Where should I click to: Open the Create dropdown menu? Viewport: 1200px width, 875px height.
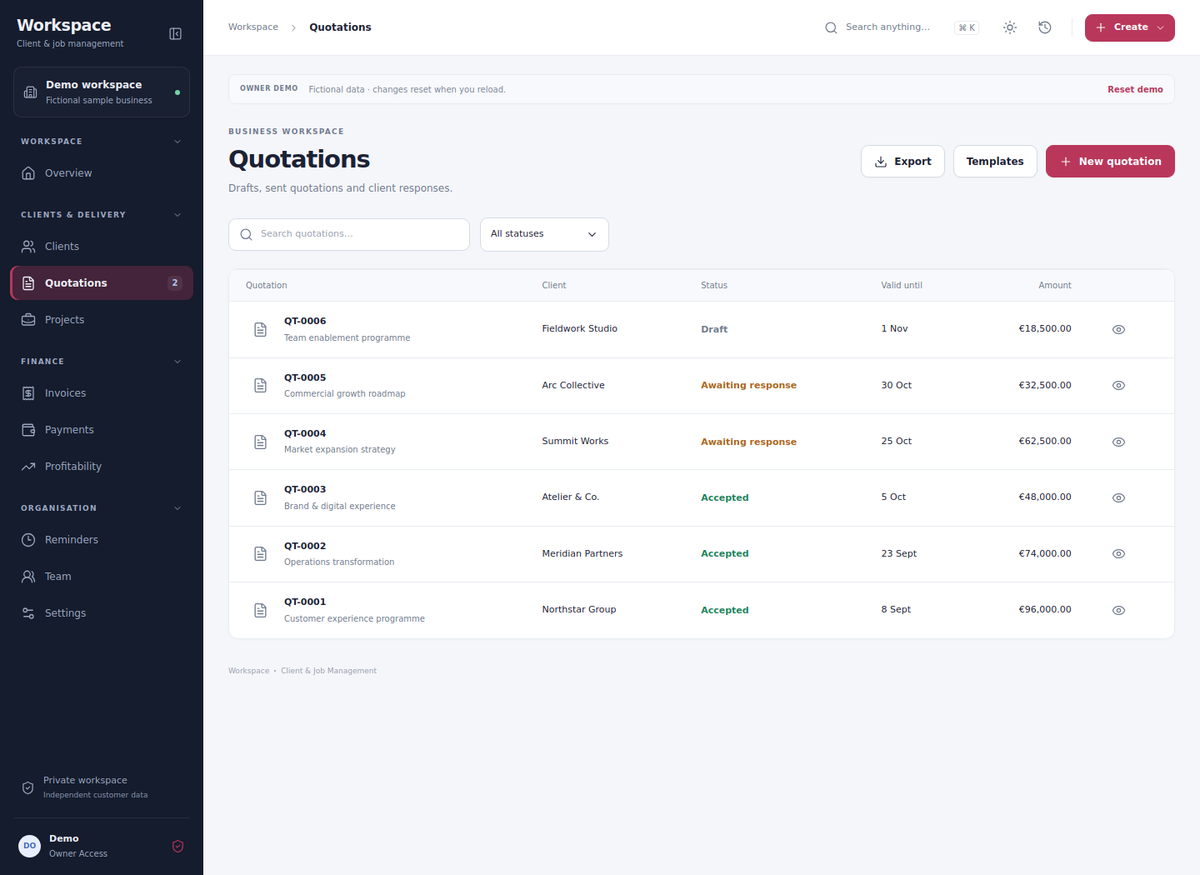click(x=1130, y=28)
